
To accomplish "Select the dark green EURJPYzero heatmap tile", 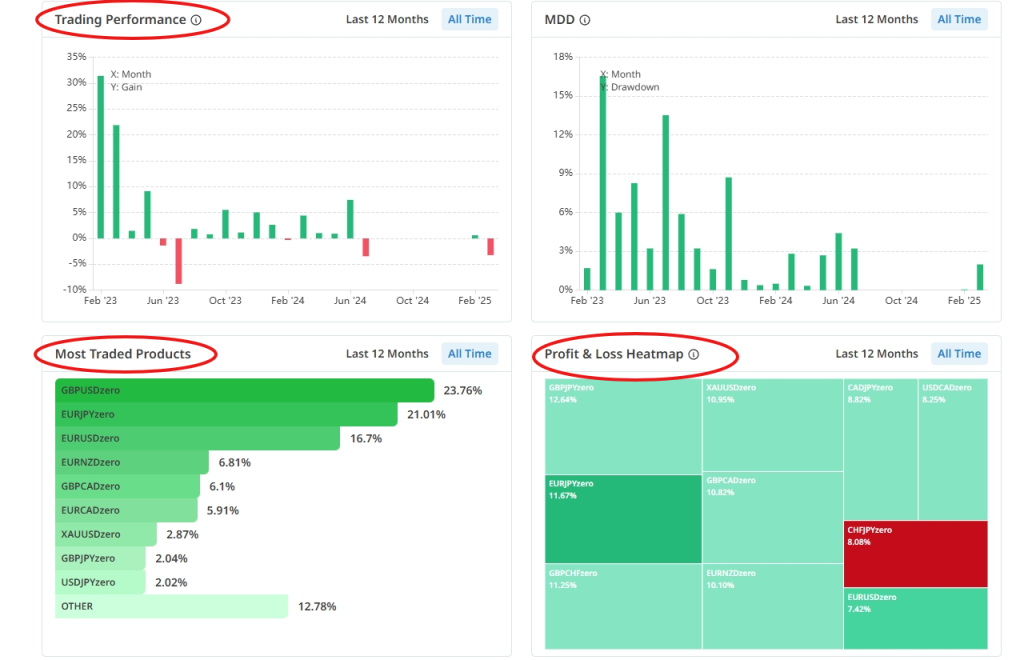I will pyautogui.click(x=622, y=518).
